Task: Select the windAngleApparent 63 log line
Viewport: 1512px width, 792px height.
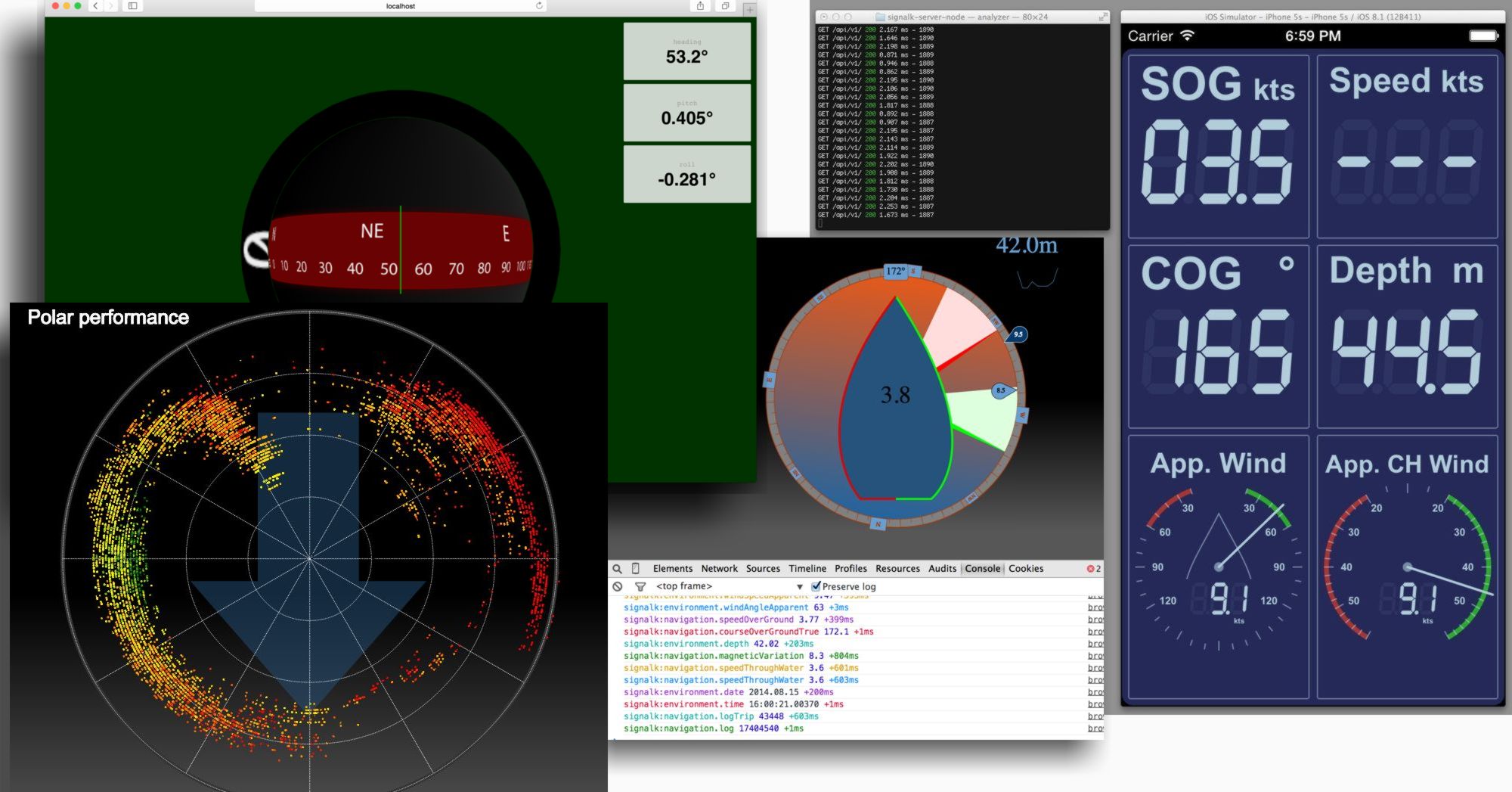Action: [x=854, y=607]
